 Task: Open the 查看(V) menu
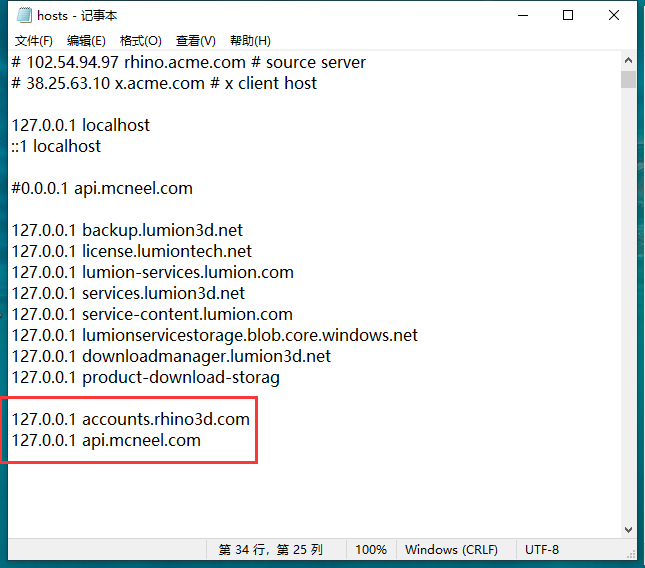[196, 41]
